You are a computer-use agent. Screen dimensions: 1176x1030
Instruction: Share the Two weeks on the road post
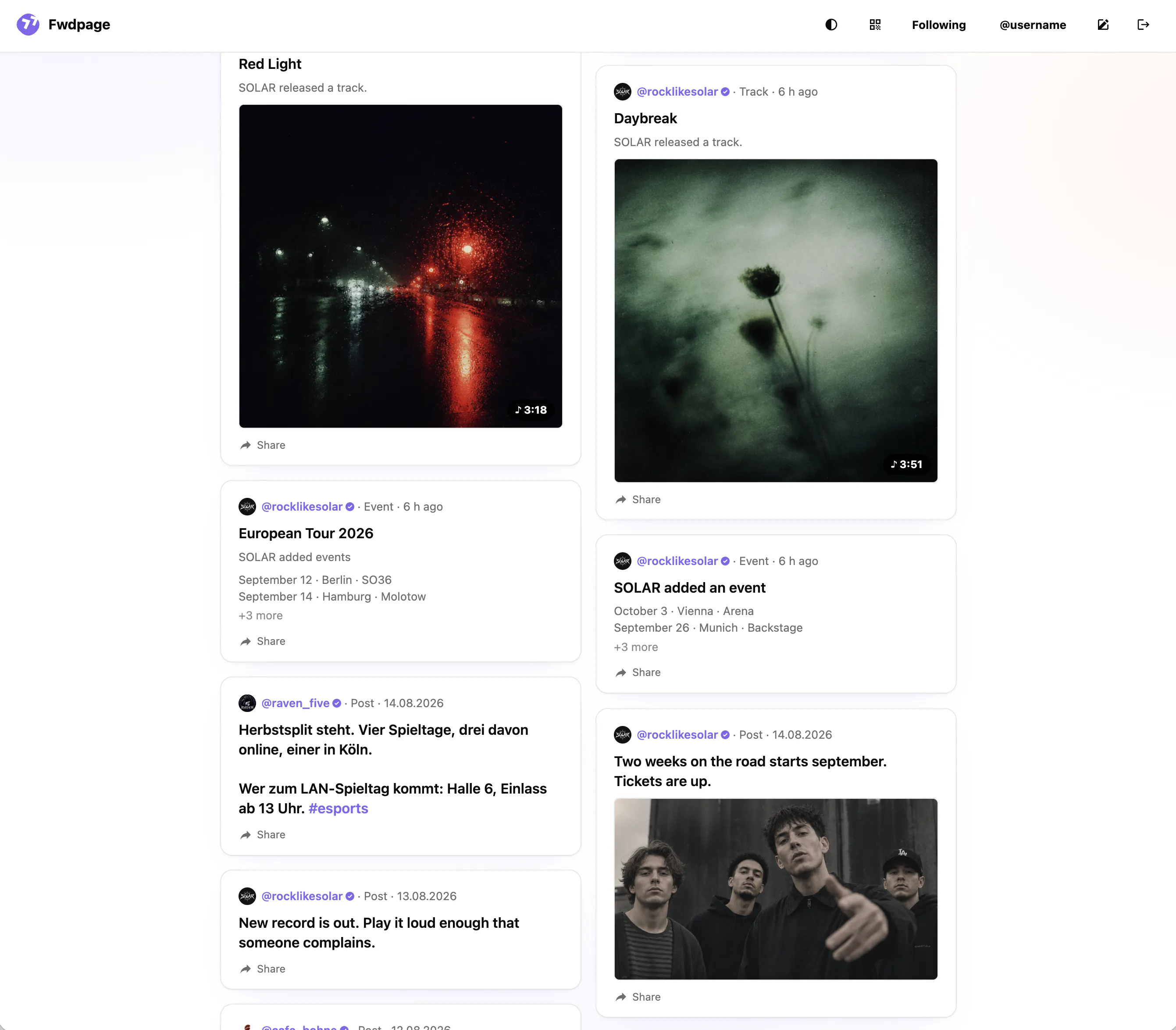(x=638, y=997)
